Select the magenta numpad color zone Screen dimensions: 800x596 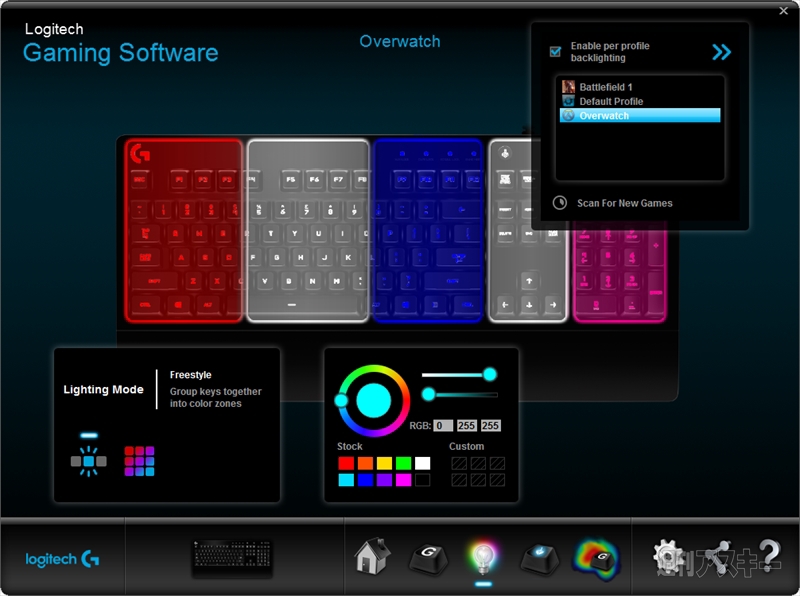pyautogui.click(x=619, y=272)
